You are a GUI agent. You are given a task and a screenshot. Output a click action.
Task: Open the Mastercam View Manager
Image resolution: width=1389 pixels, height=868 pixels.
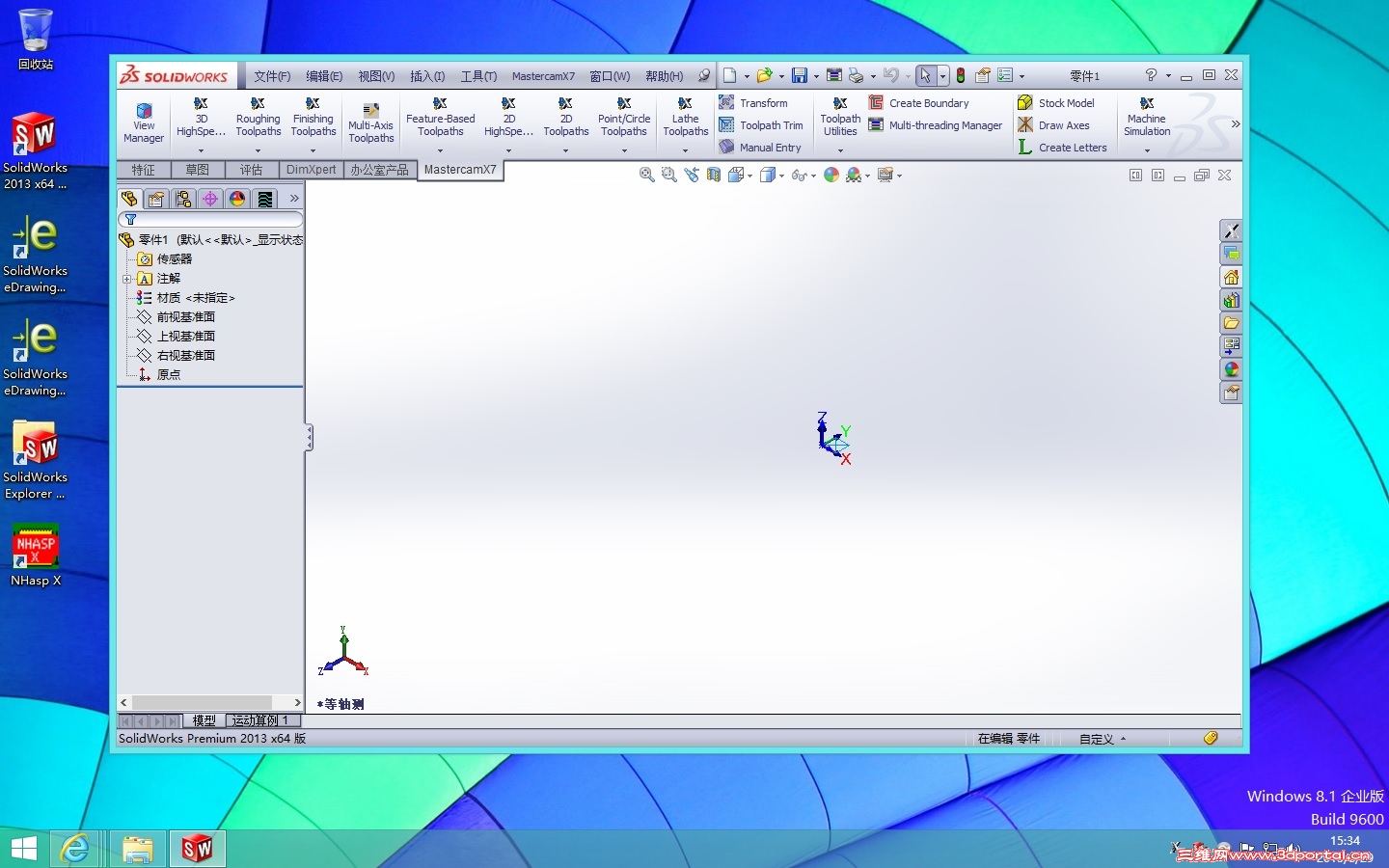click(x=144, y=122)
